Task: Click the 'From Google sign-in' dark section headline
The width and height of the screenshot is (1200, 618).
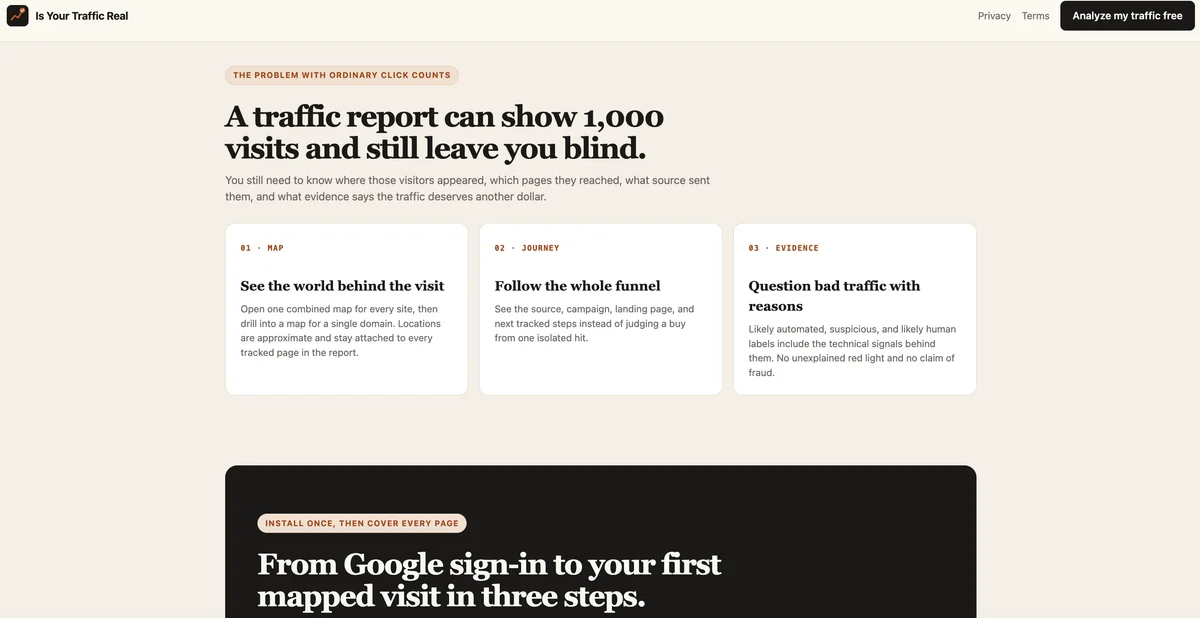Action: click(x=489, y=580)
